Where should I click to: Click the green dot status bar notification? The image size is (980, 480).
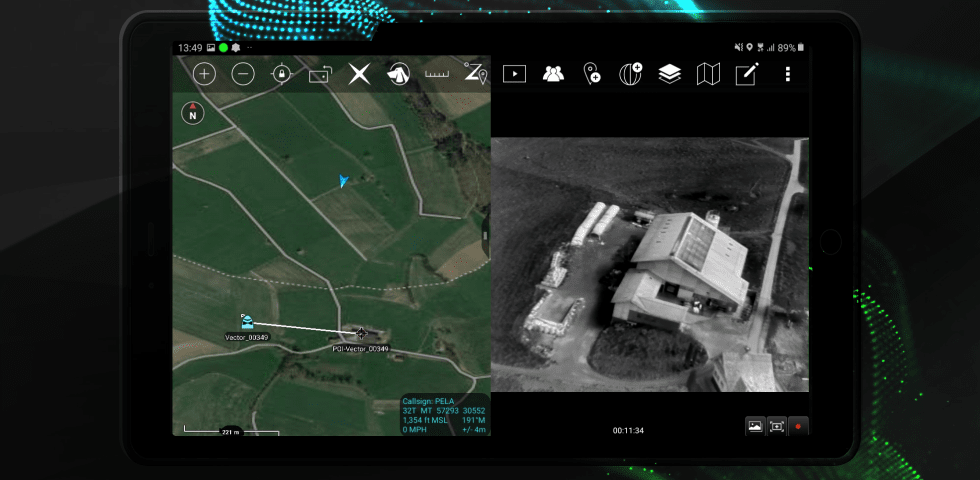[223, 48]
